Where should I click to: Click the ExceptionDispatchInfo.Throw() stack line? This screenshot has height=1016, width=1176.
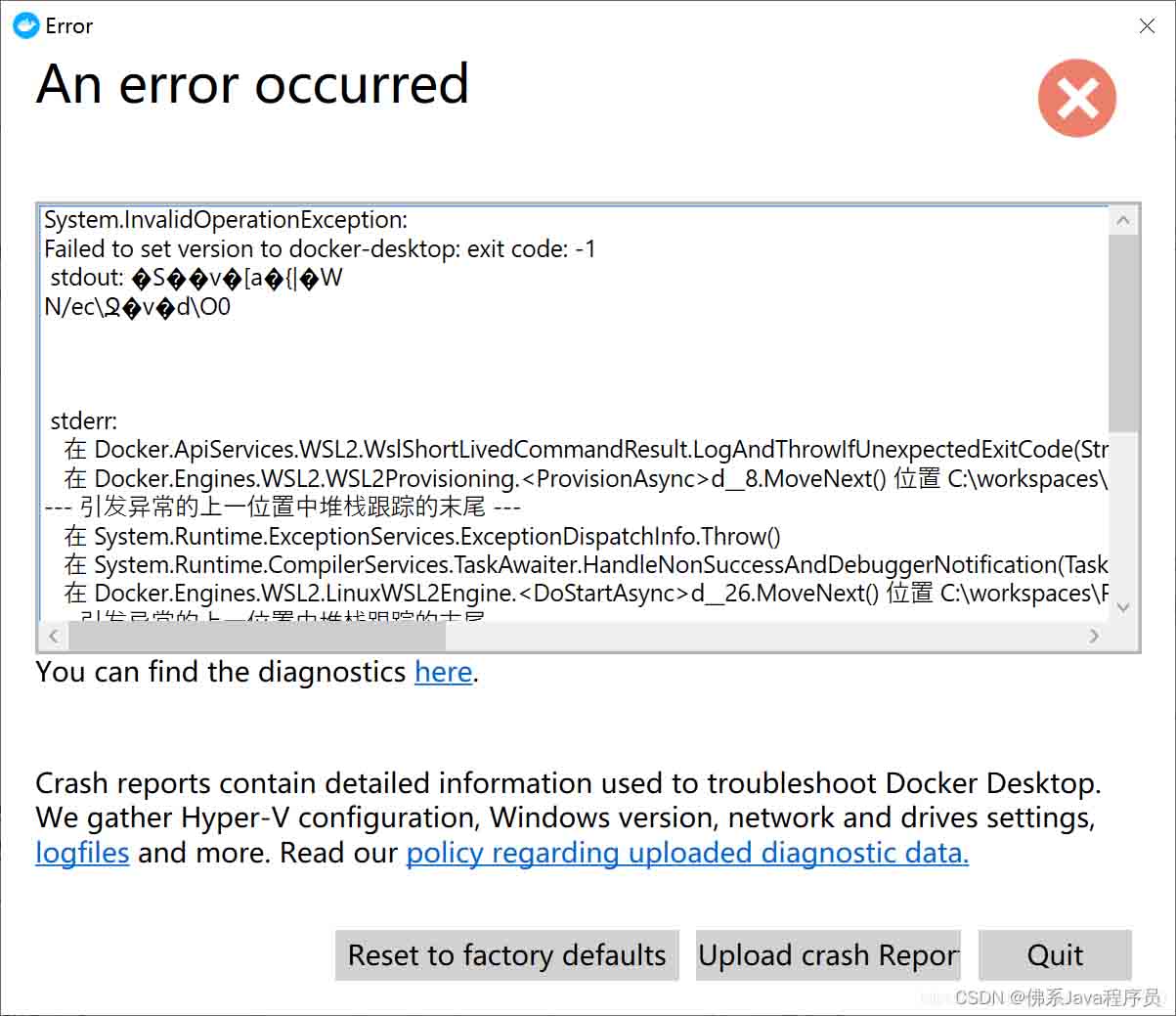422,537
